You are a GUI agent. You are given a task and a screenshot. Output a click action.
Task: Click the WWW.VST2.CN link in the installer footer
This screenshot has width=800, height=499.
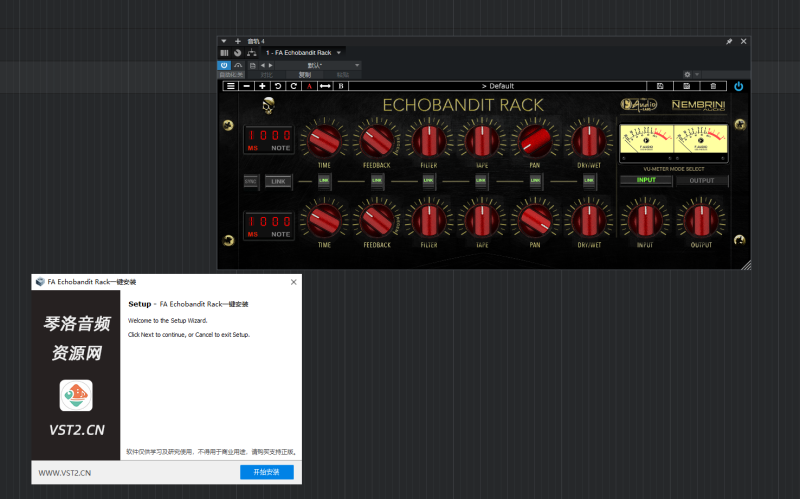pyautogui.click(x=65, y=473)
